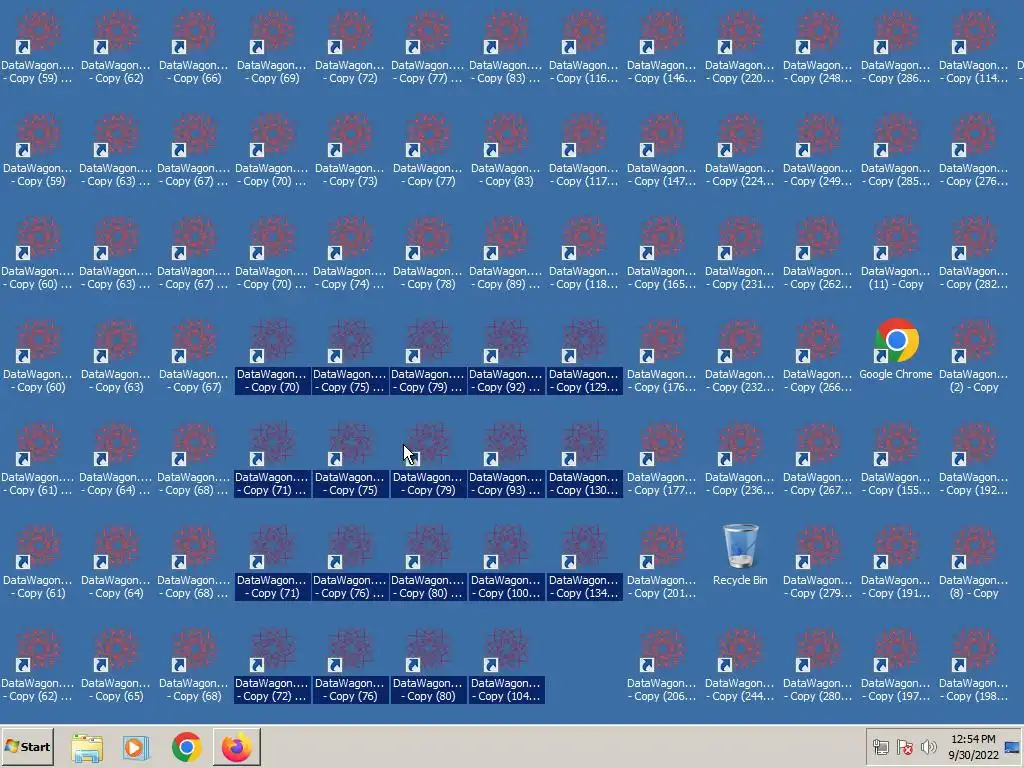Select DataWagon shortcut Copy (155…)
1024x768 pixels.
896,460
